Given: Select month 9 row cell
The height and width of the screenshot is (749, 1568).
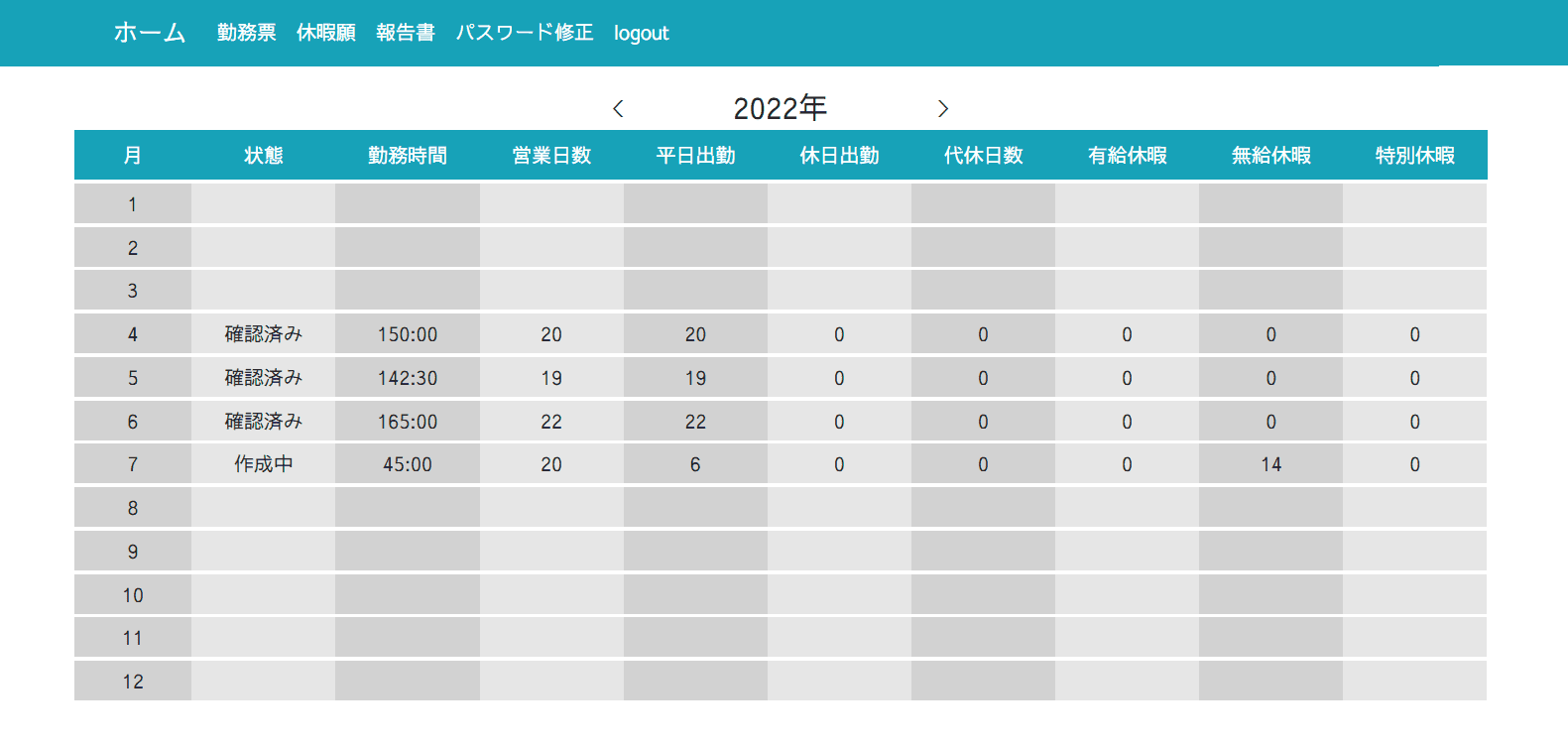Looking at the screenshot, I should pos(133,551).
